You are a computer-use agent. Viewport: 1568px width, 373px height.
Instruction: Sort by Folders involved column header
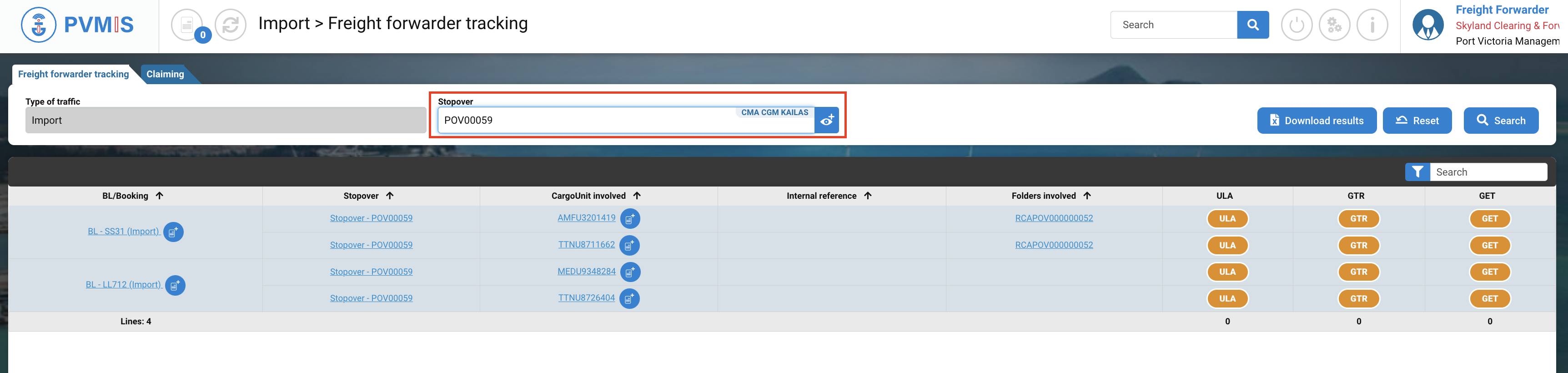coord(1086,196)
